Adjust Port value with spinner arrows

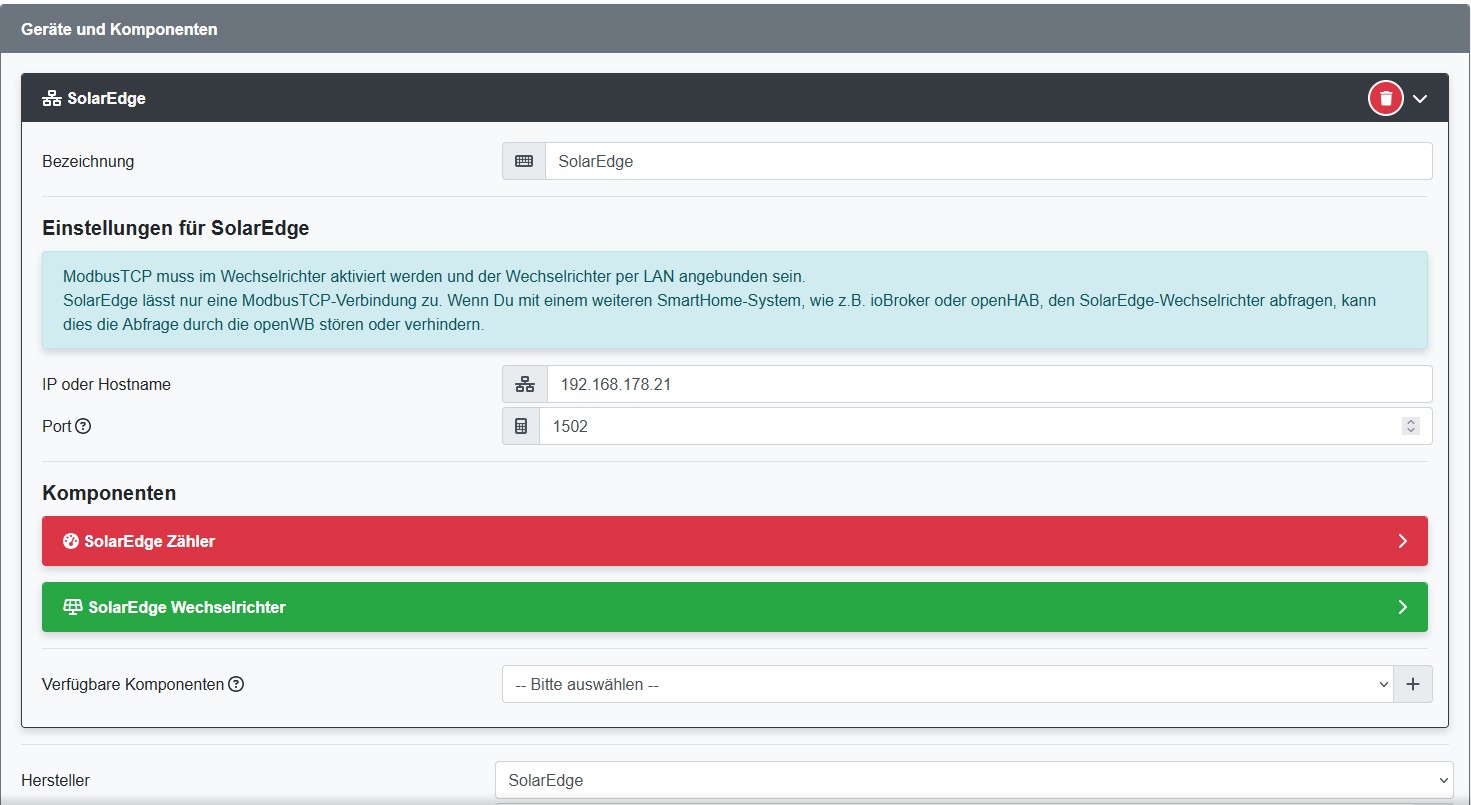[x=1410, y=426]
